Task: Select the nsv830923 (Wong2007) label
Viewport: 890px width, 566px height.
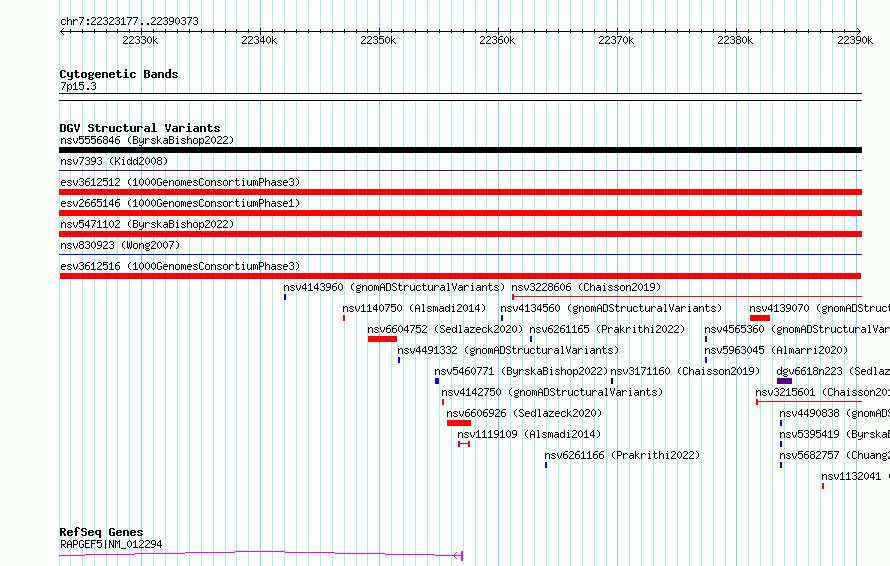Action: (120, 245)
